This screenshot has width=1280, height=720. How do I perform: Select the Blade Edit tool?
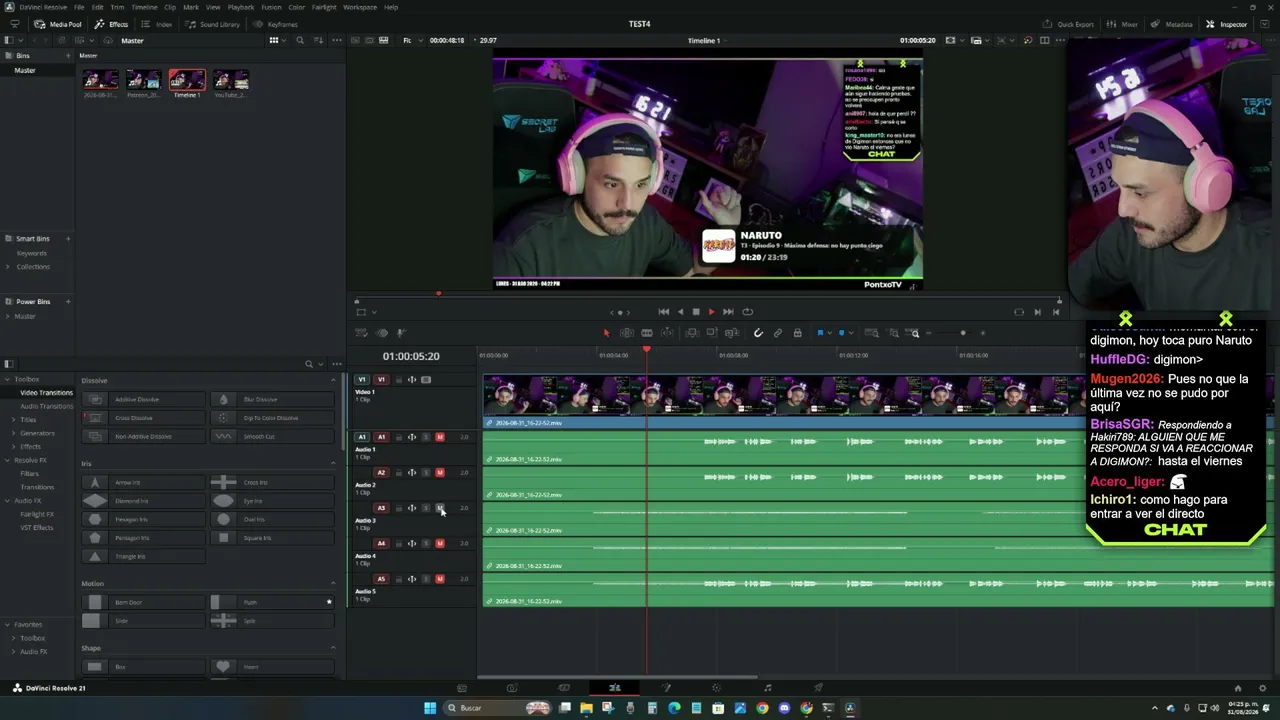pyautogui.click(x=647, y=333)
